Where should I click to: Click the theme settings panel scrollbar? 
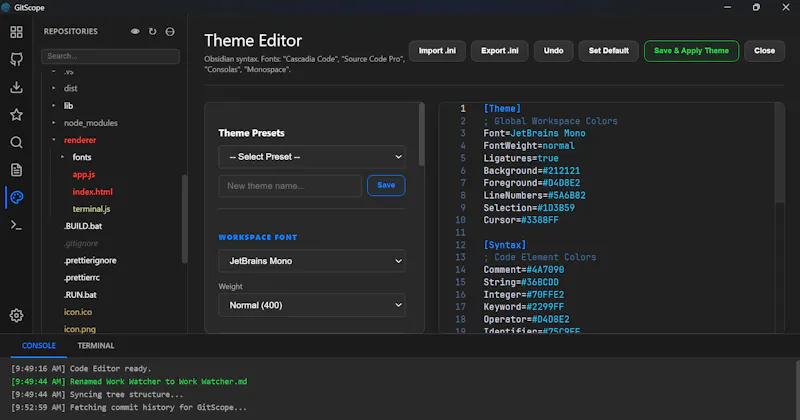click(x=421, y=135)
